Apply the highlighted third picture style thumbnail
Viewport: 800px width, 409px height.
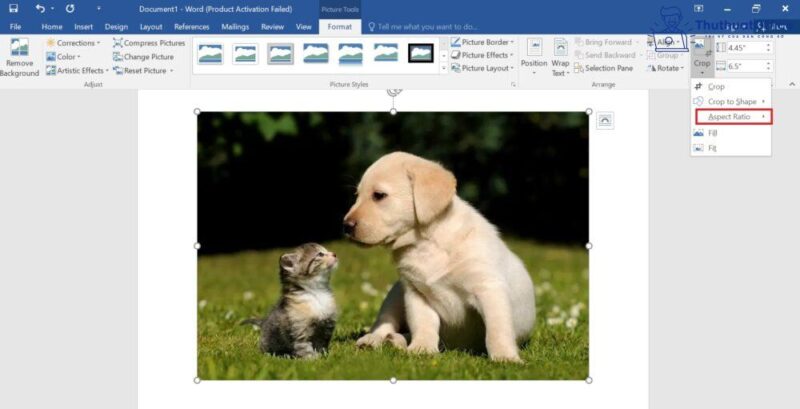click(281, 54)
